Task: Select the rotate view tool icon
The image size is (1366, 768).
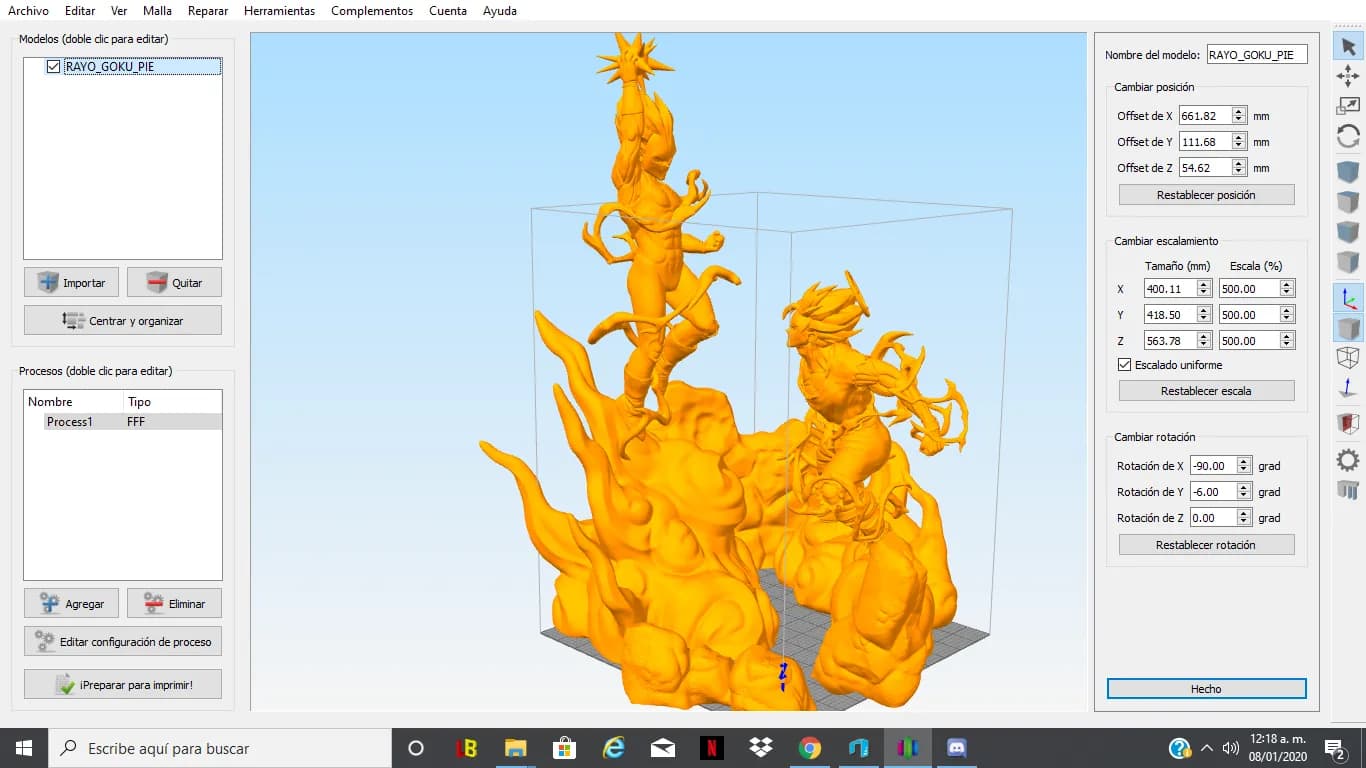Action: point(1348,137)
